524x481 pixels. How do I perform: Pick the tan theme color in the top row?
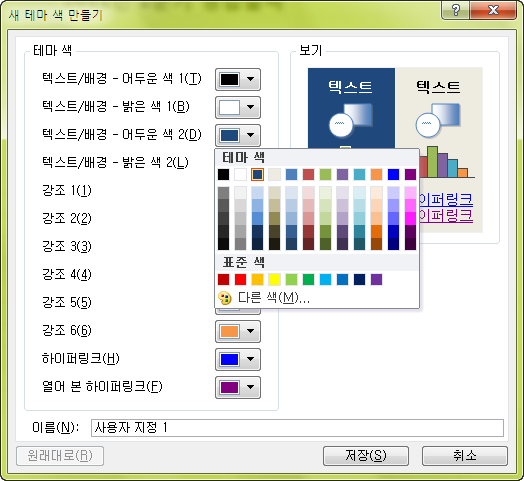tap(274, 174)
